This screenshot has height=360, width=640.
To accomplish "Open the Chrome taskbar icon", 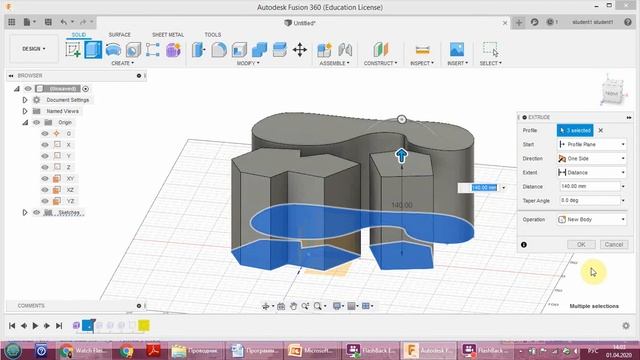I will [x=127, y=351].
